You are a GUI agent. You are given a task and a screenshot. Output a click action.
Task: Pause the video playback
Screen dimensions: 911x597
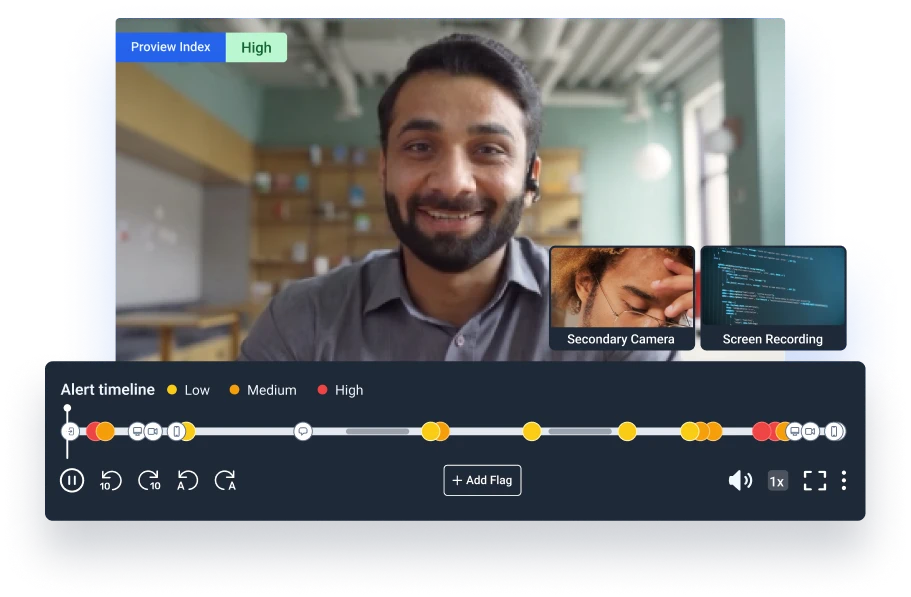pyautogui.click(x=70, y=480)
